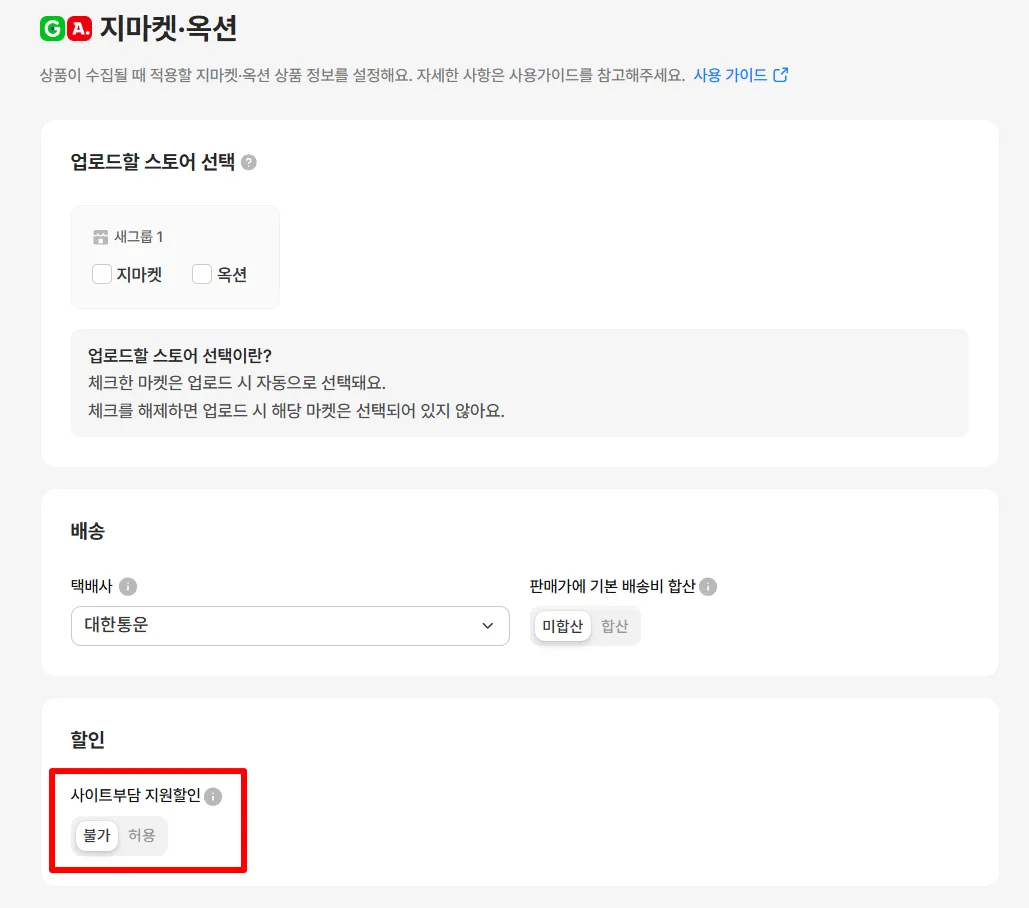Screen dimensions: 1029x908
Task: Click the 새그룹 1 group label
Action: 138,237
